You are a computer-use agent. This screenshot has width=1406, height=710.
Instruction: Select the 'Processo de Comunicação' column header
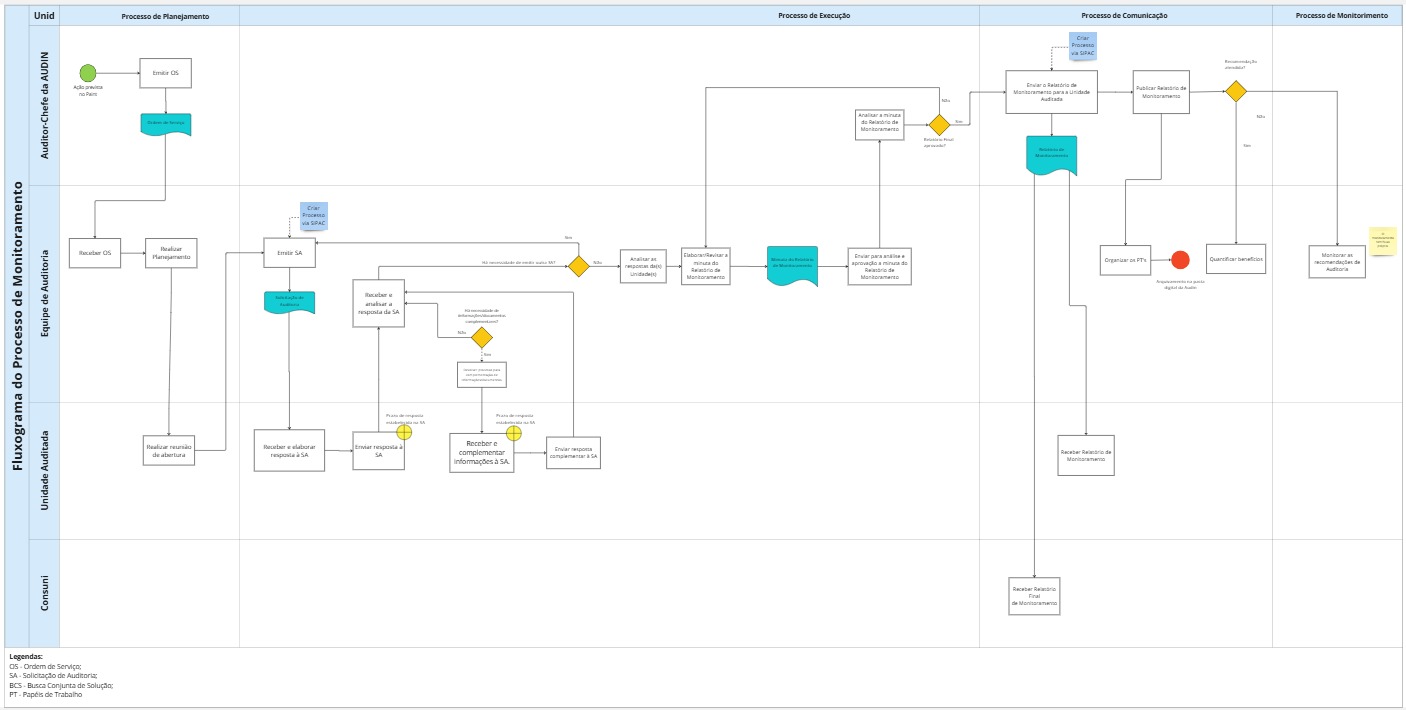pyautogui.click(x=1125, y=16)
